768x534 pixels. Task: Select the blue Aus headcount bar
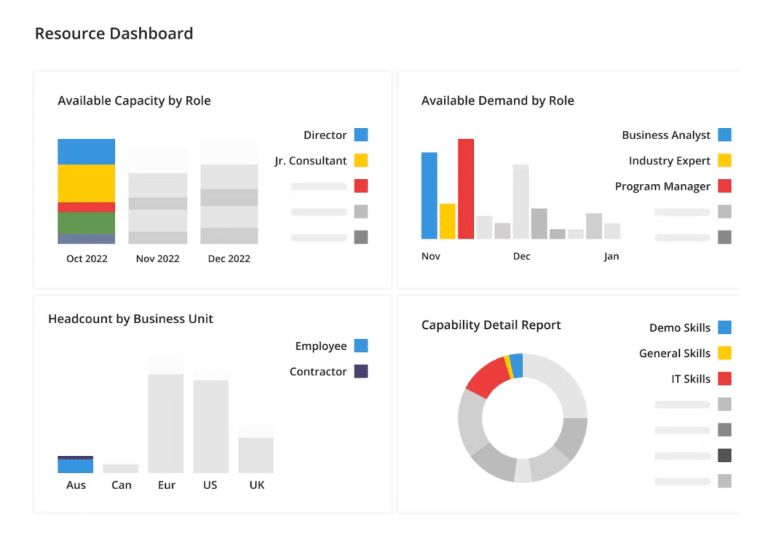pyautogui.click(x=75, y=466)
